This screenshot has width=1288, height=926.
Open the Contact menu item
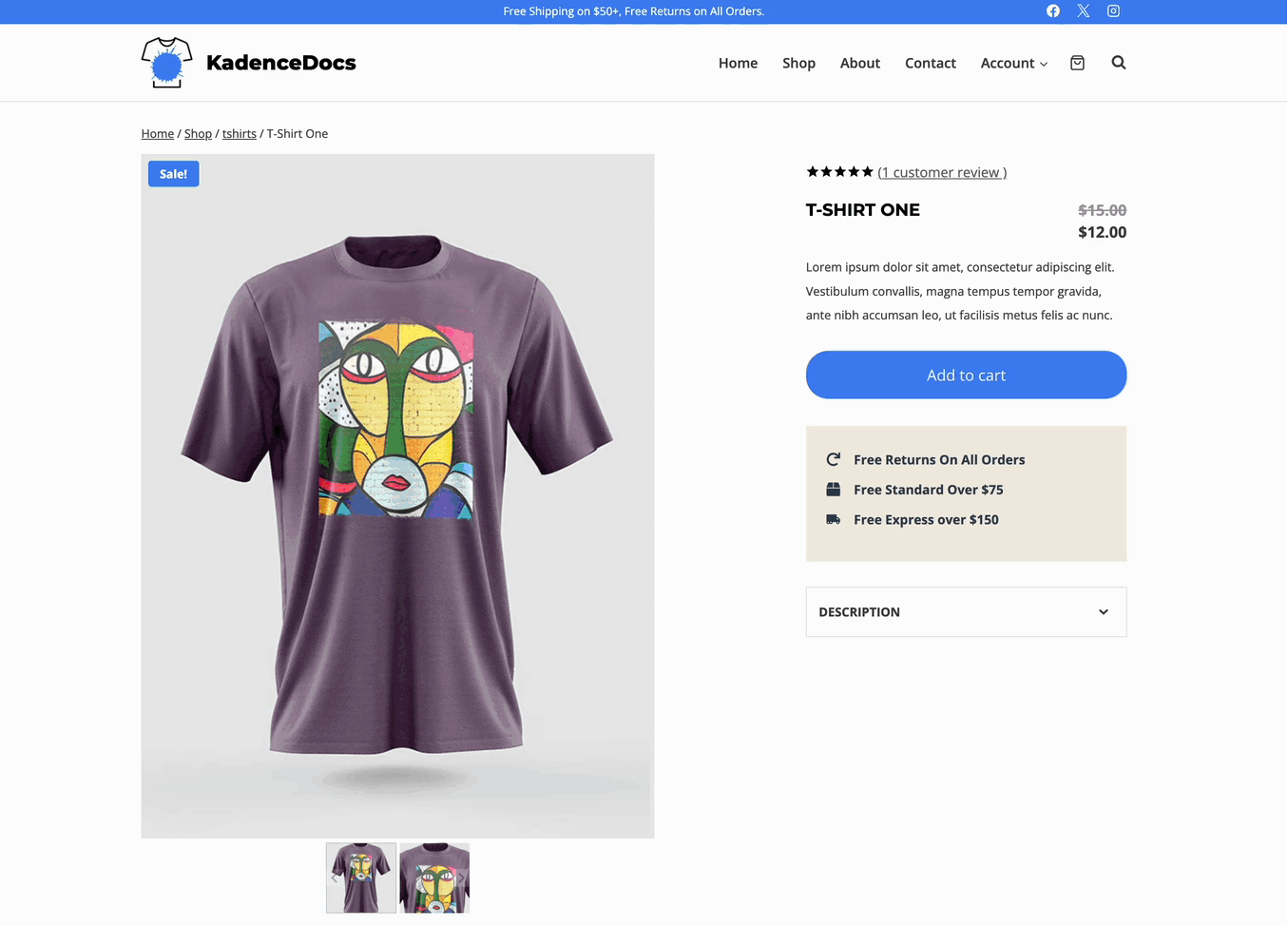pos(930,63)
